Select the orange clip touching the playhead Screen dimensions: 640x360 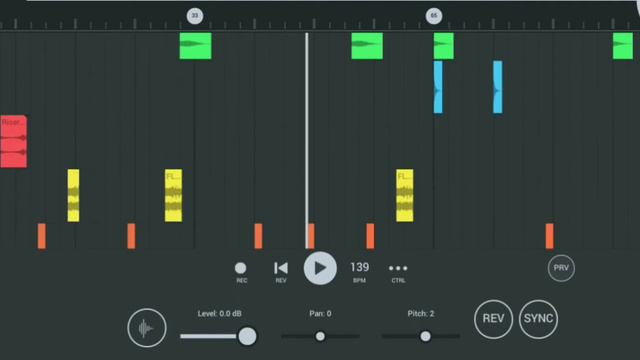[312, 236]
